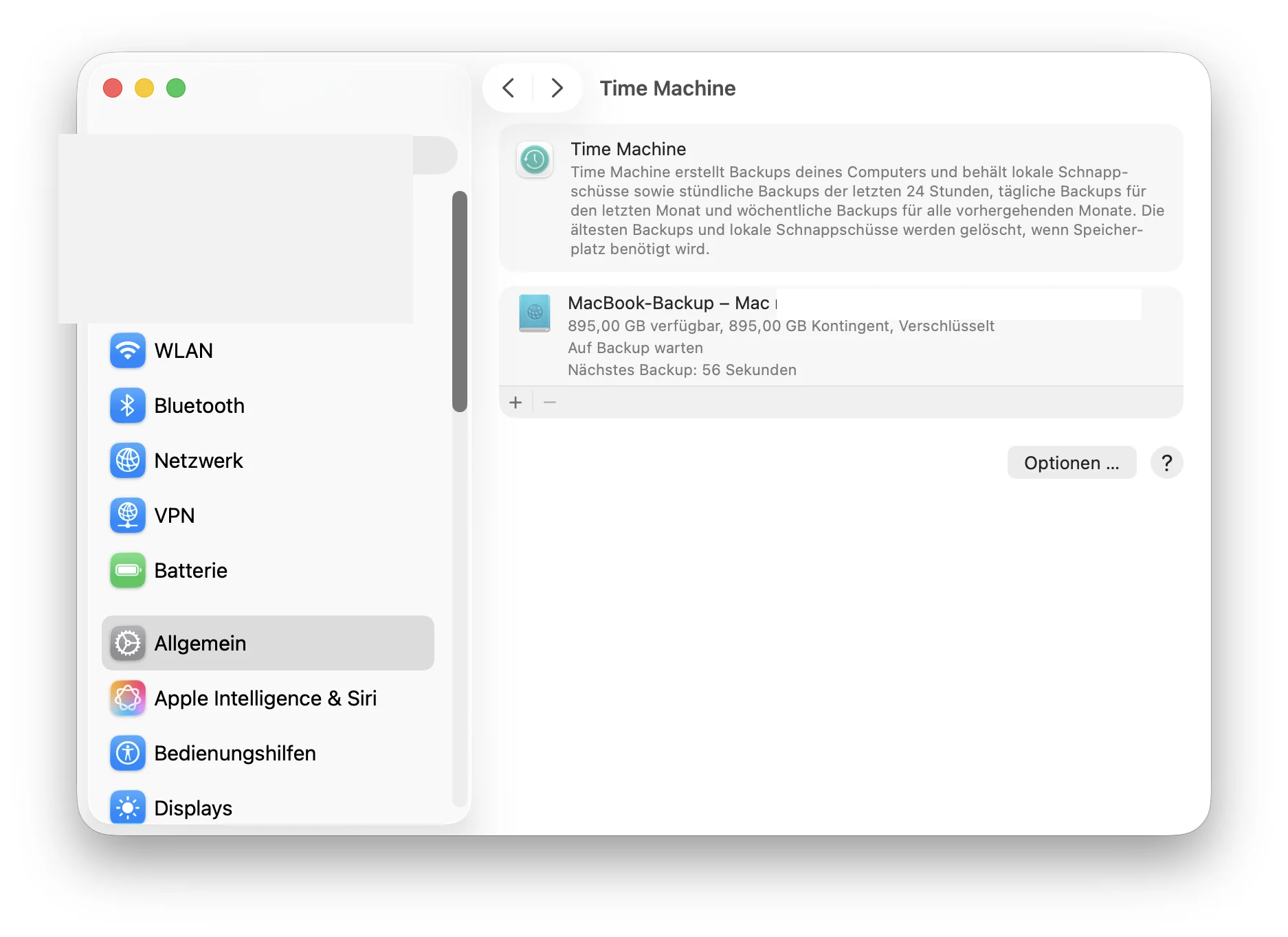Screen dimensions: 1288x937
Task: Click the Time Machine window title
Action: [667, 88]
